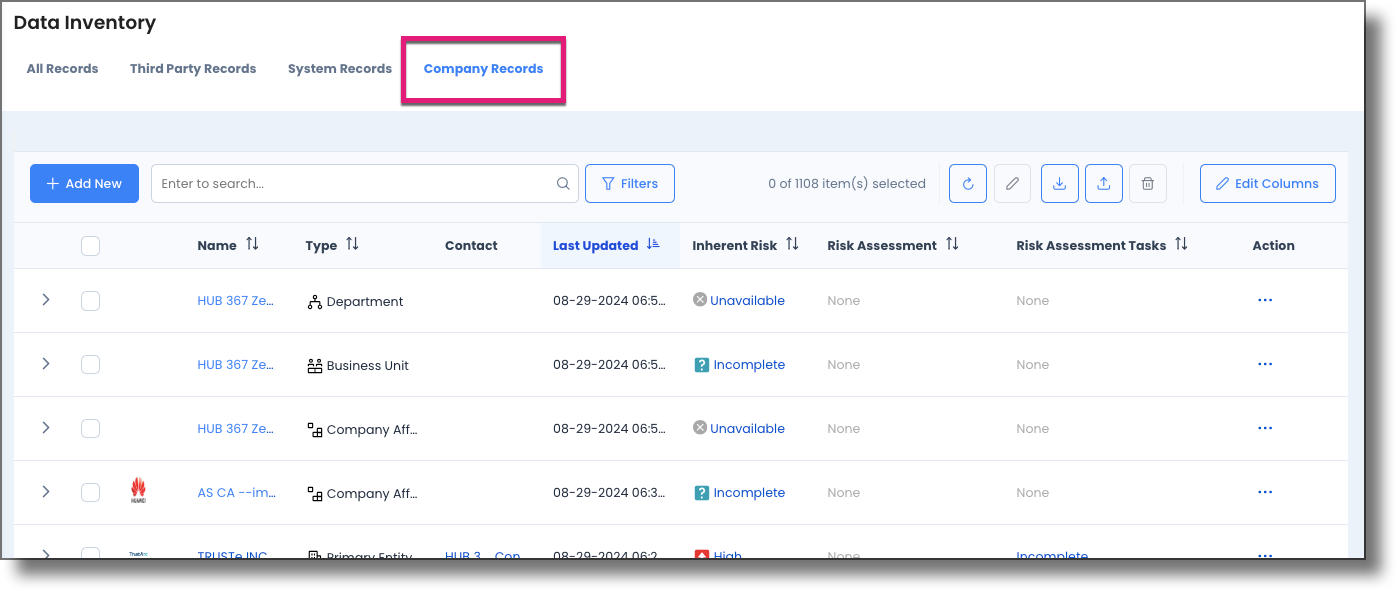Switch to the Third Party Records tab
1397x591 pixels.
(x=192, y=68)
